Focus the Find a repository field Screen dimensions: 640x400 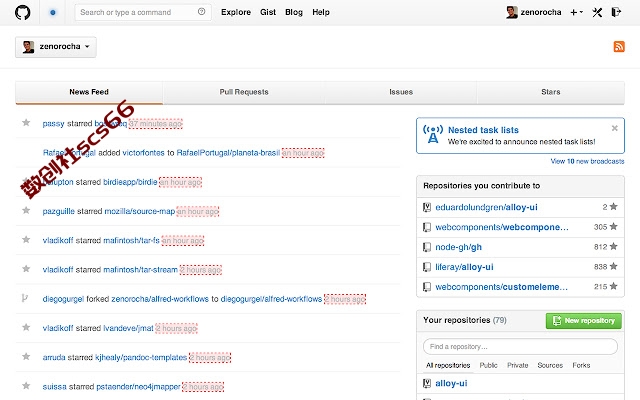(520, 347)
